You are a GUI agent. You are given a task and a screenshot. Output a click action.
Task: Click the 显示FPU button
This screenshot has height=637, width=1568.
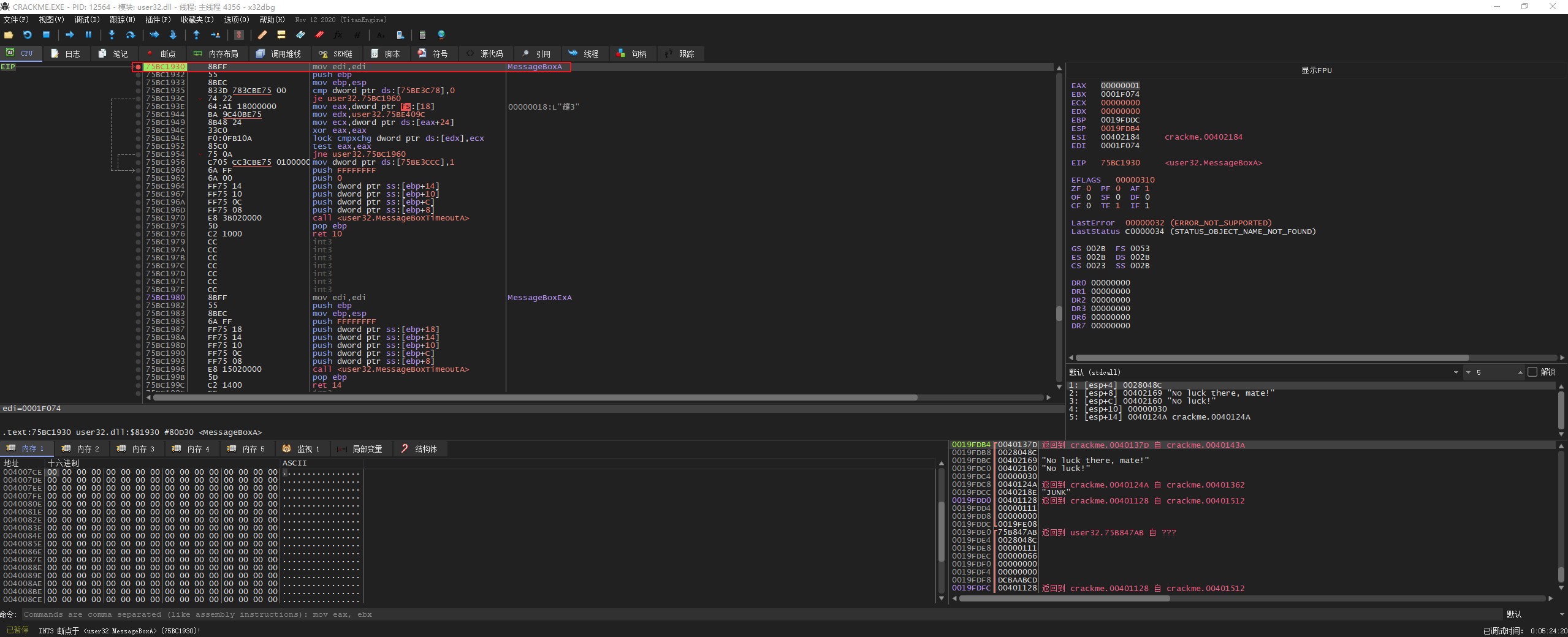tap(1316, 70)
